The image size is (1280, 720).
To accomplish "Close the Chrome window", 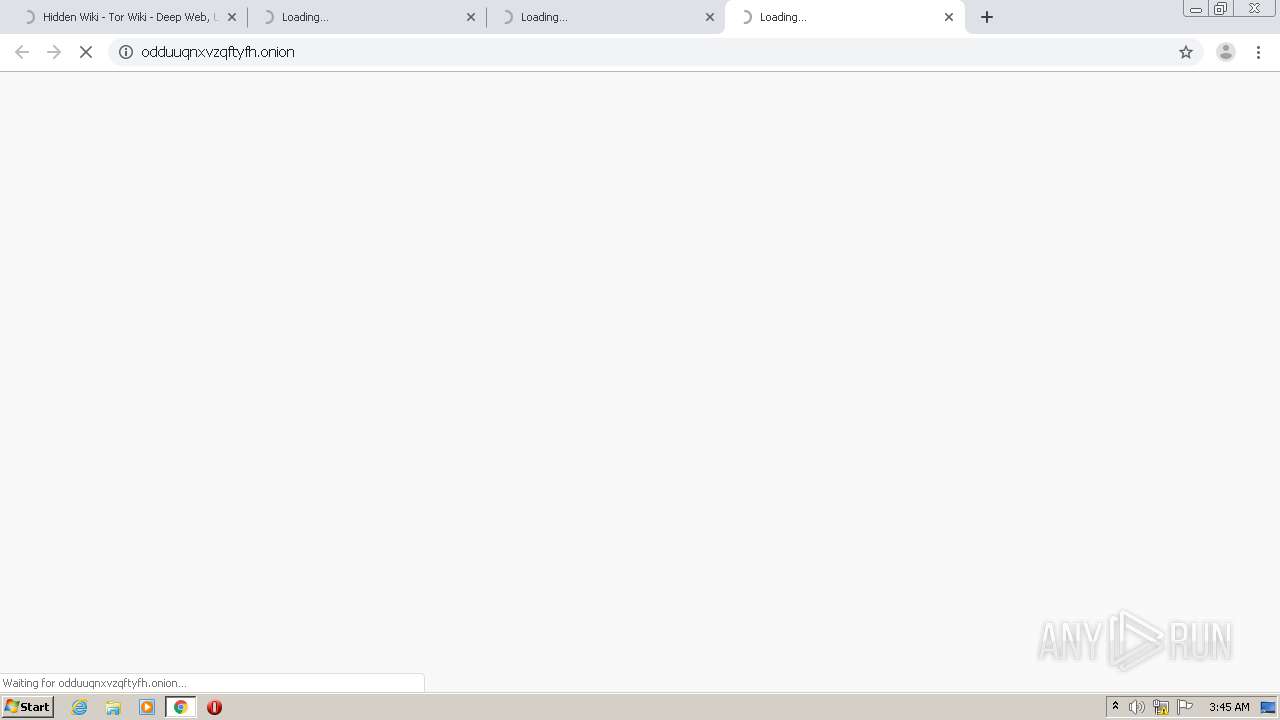I will tap(1254, 9).
